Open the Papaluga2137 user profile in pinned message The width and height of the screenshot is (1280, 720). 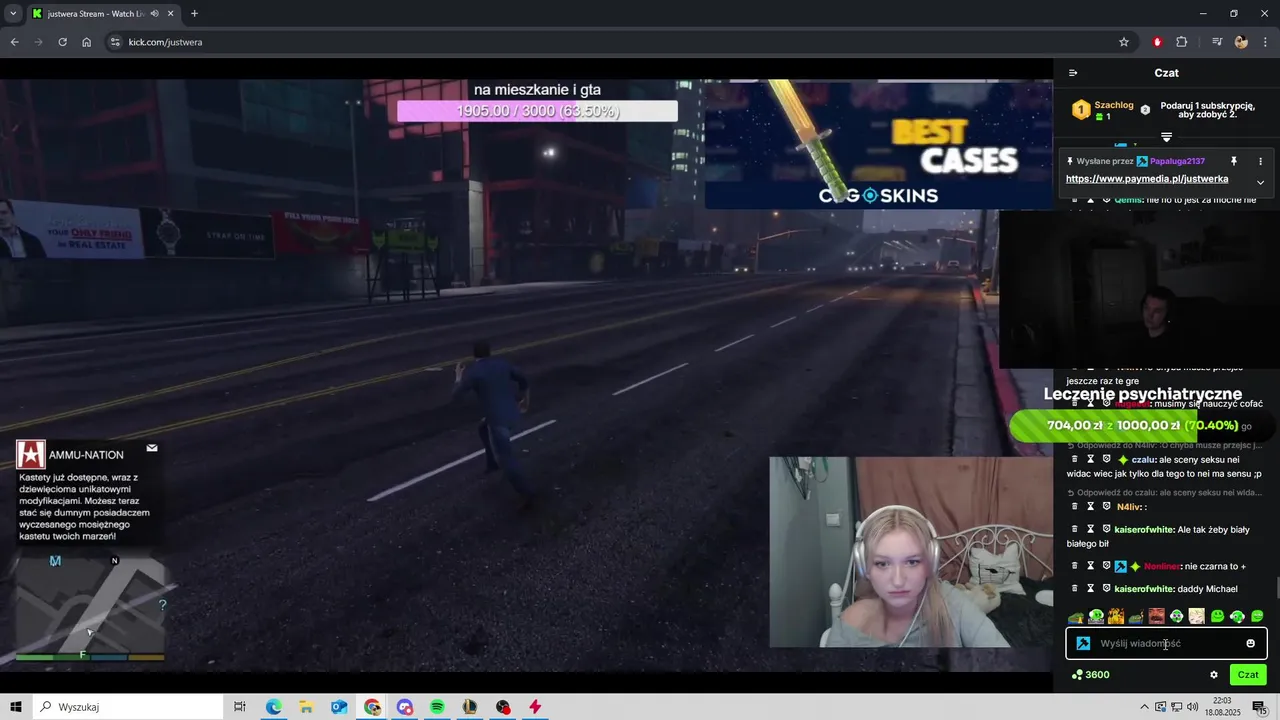(x=1177, y=161)
